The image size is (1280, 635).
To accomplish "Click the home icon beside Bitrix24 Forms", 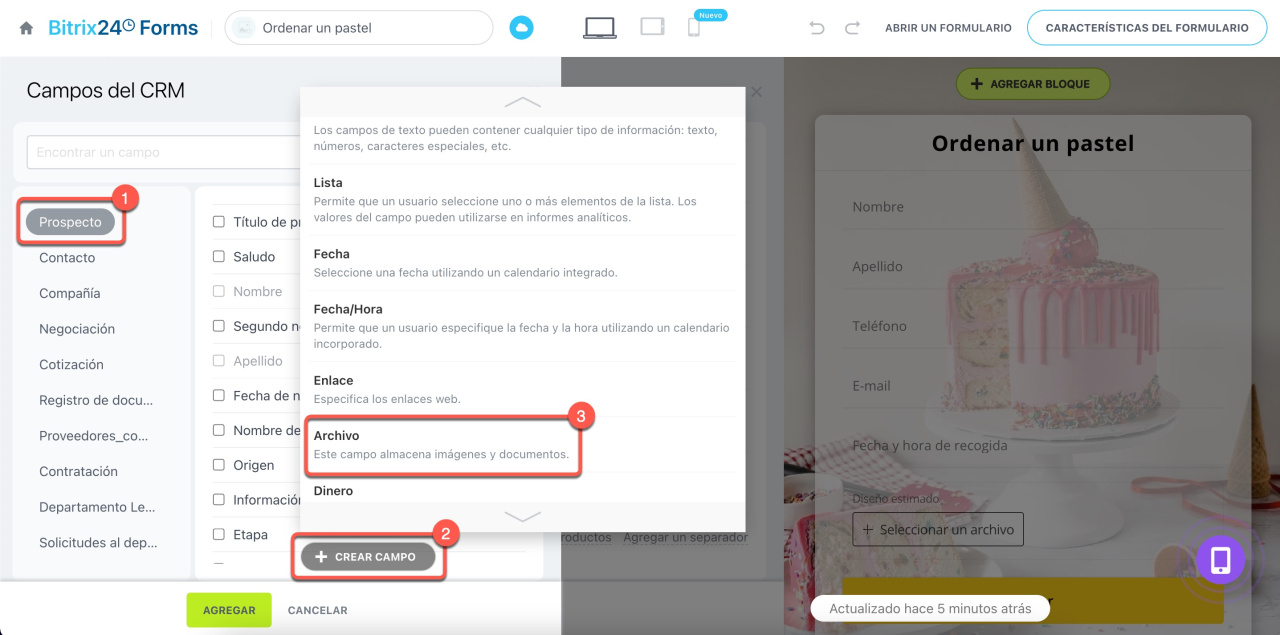I will coord(26,28).
